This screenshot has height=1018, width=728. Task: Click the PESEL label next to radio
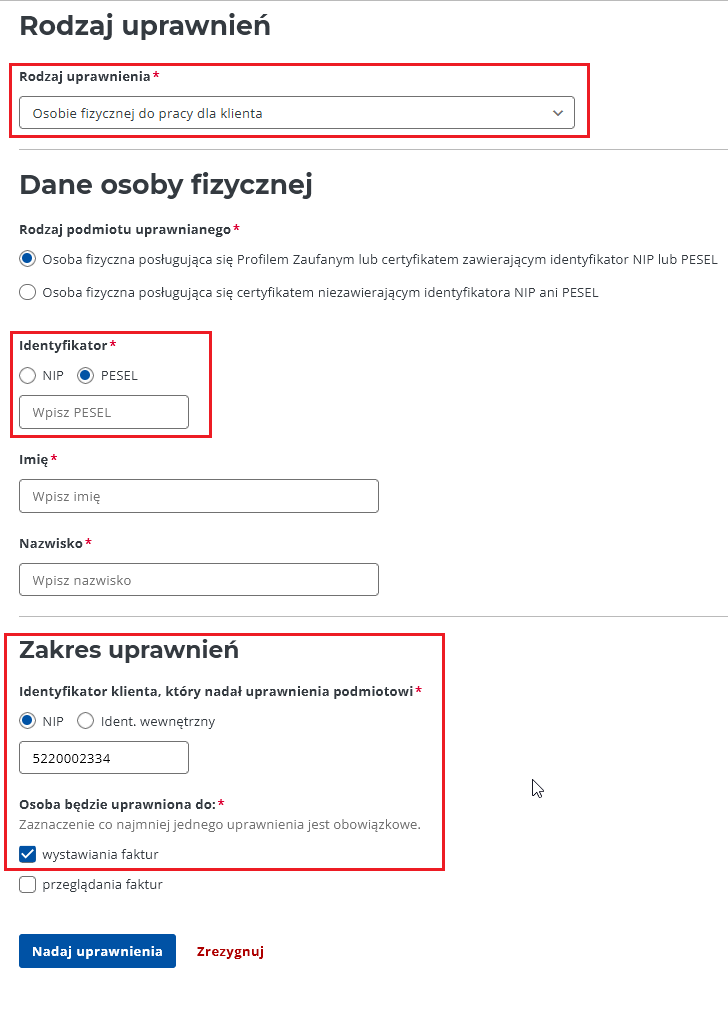pos(119,376)
